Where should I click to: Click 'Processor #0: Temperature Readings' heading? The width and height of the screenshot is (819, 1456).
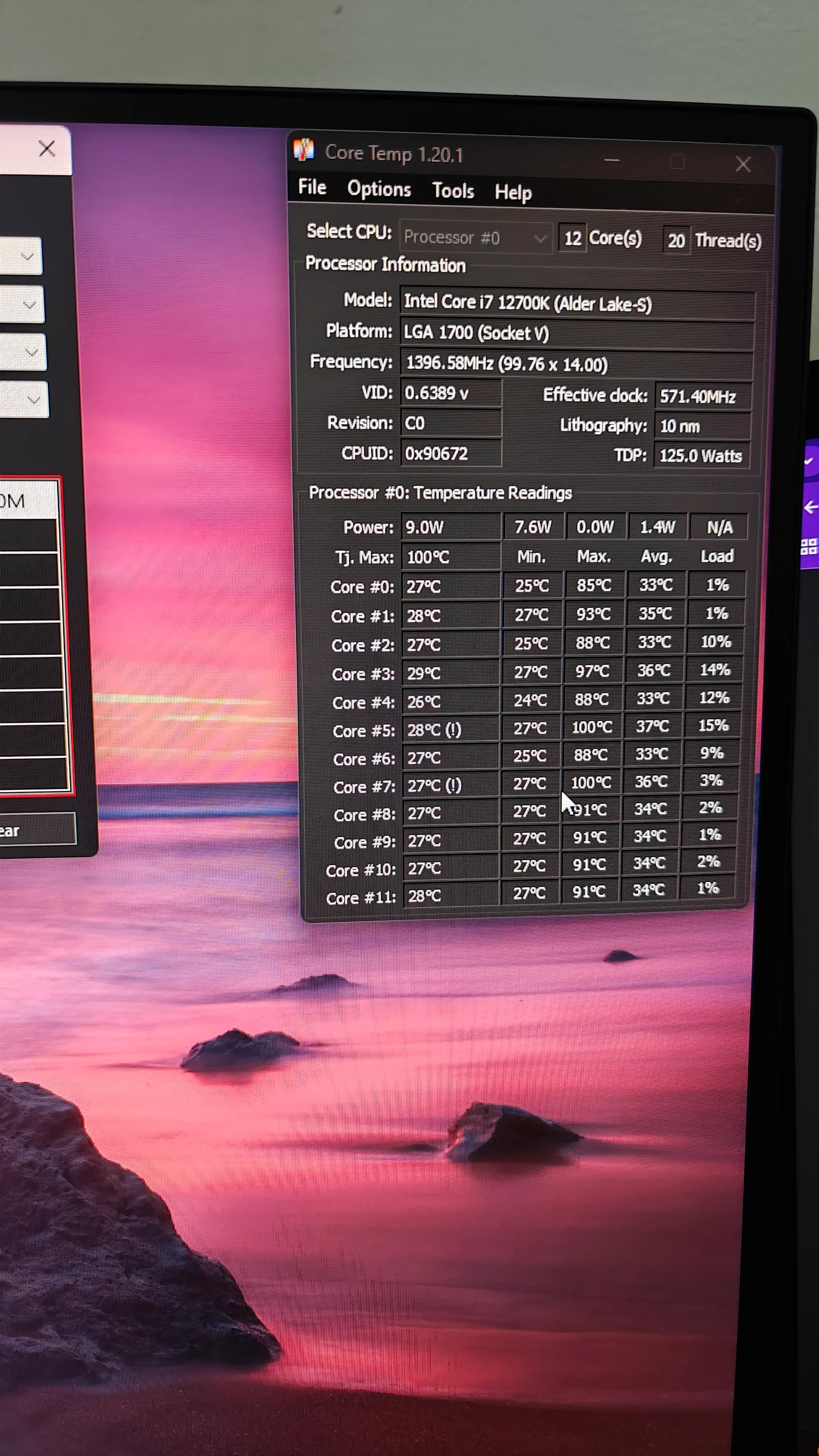pyautogui.click(x=440, y=493)
